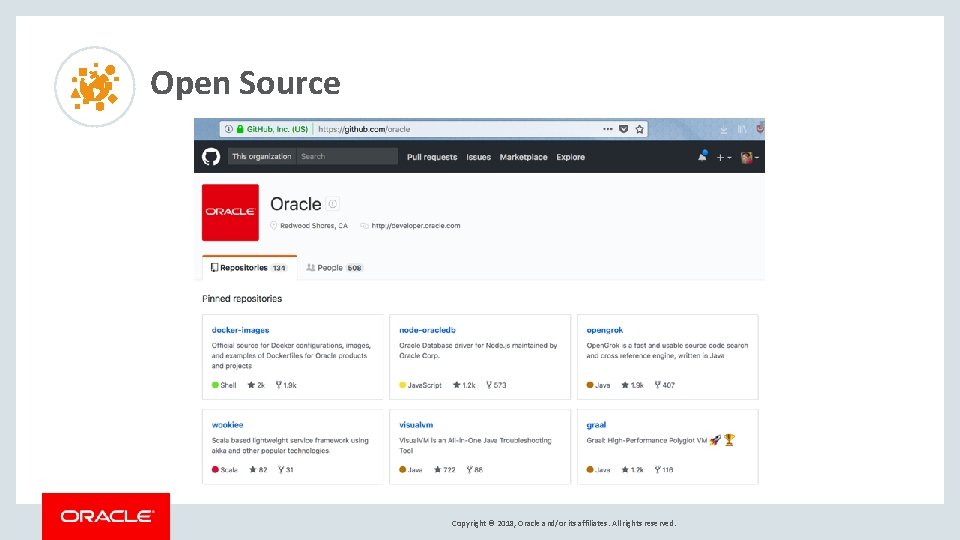Open the docker-images repository
This screenshot has width=960, height=540.
pos(241,330)
